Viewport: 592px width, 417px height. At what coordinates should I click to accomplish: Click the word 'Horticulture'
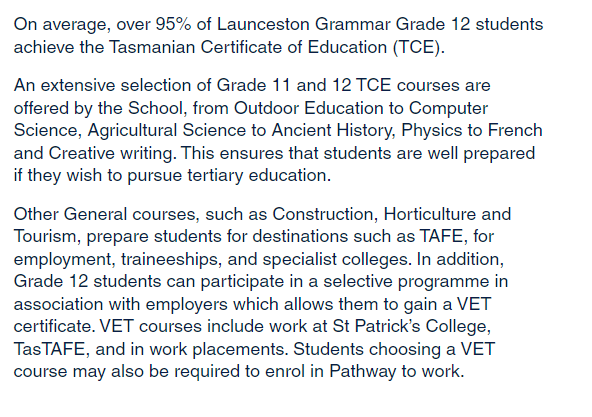pyautogui.click(x=429, y=214)
